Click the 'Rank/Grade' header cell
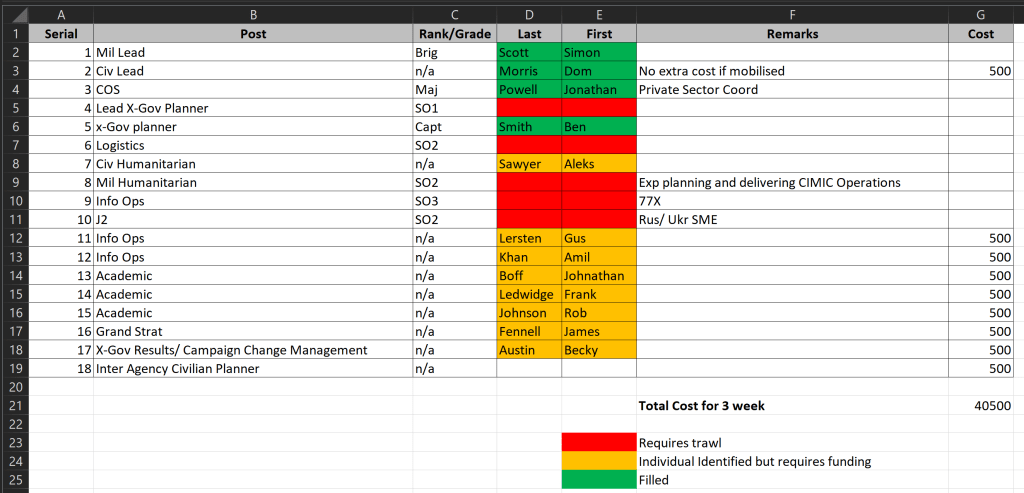Viewport: 1024px width, 493px height. coord(455,34)
